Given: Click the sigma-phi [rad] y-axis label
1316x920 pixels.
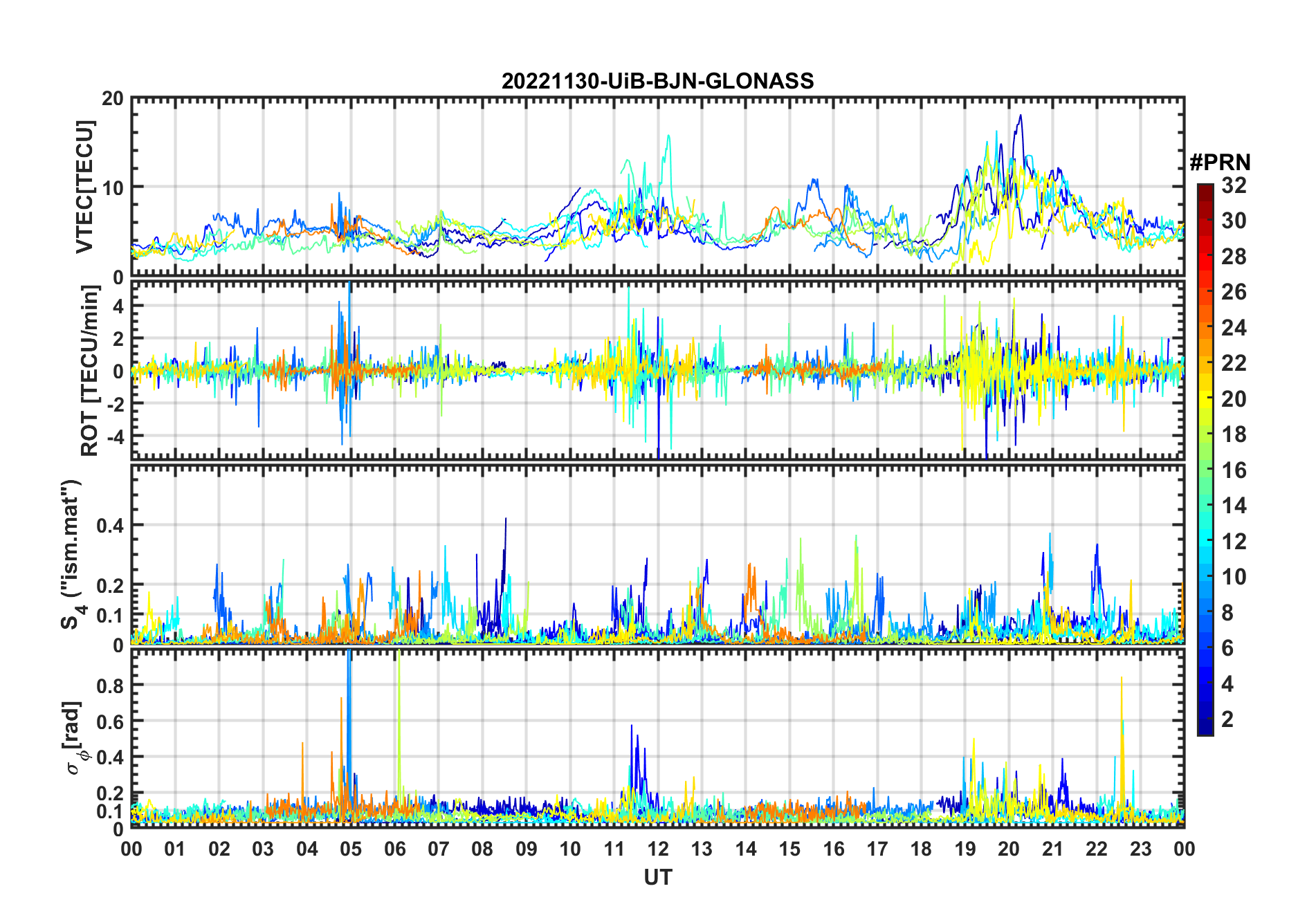Looking at the screenshot, I should (75, 737).
